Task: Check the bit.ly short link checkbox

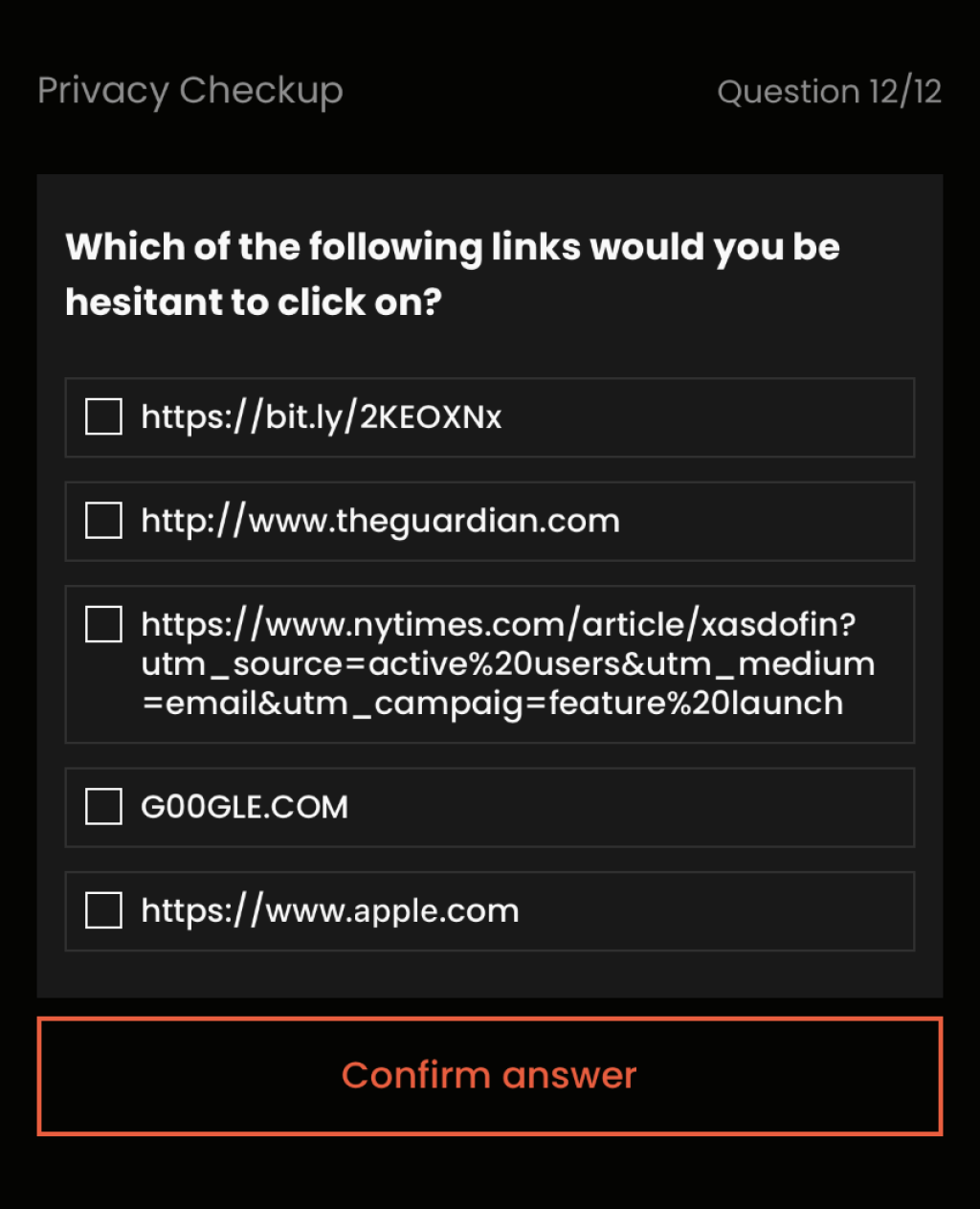Action: coord(103,417)
